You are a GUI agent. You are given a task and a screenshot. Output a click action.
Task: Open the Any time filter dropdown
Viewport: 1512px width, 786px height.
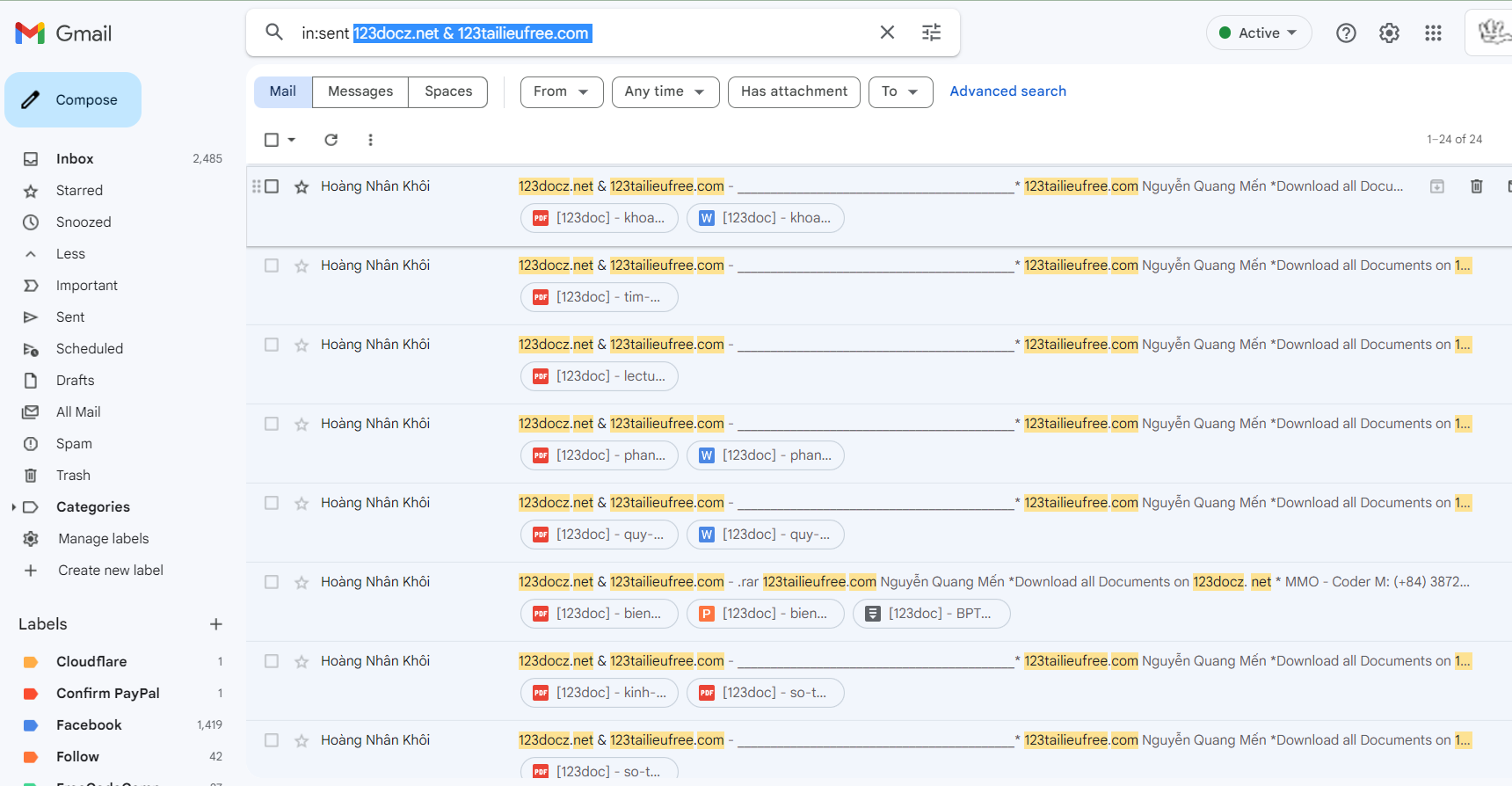tap(665, 91)
